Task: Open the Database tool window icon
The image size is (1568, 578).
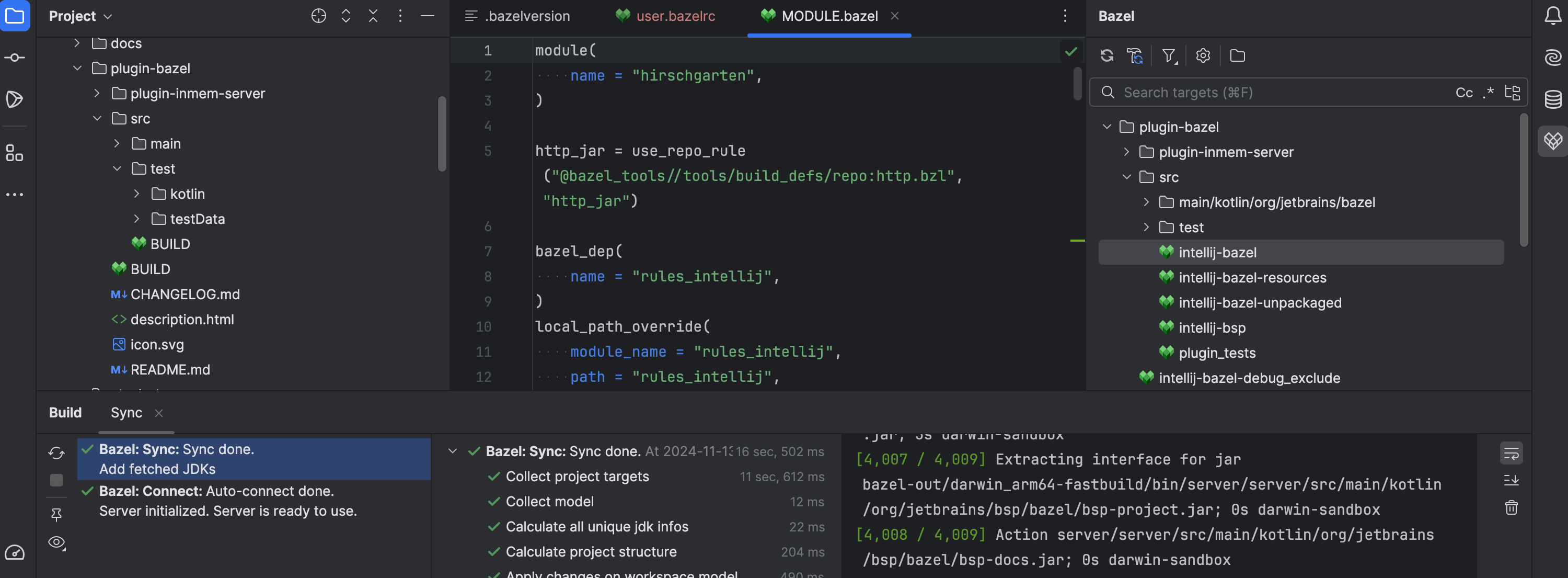Action: pyautogui.click(x=1553, y=99)
